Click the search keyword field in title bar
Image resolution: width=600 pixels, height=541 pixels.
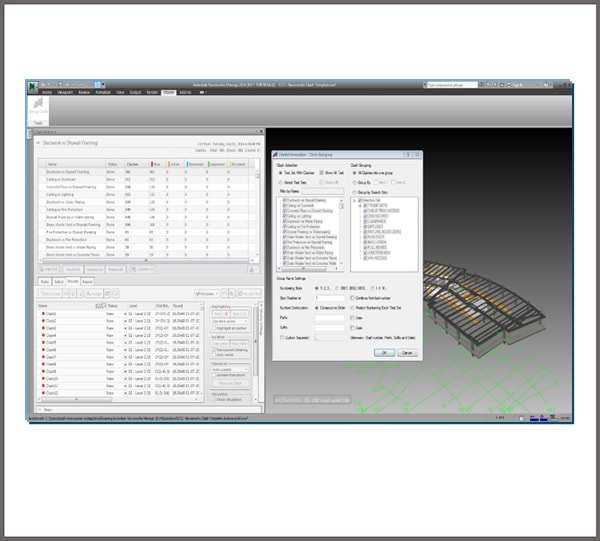pyautogui.click(x=452, y=85)
